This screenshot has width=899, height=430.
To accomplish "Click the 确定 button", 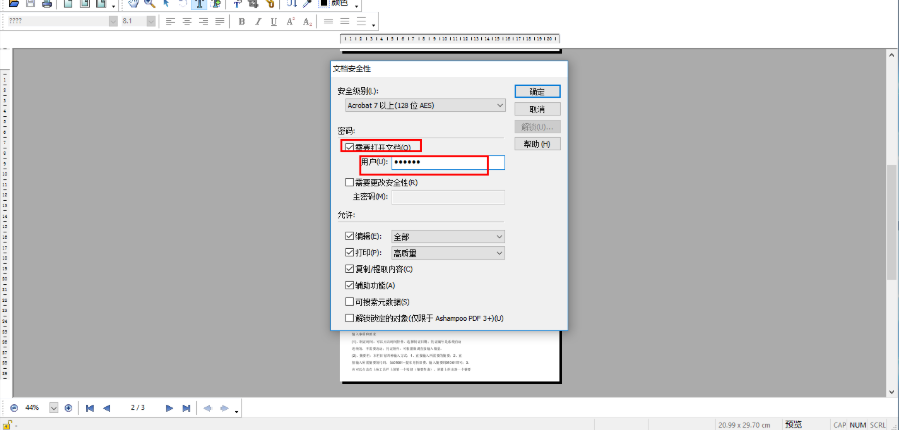I will (537, 91).
